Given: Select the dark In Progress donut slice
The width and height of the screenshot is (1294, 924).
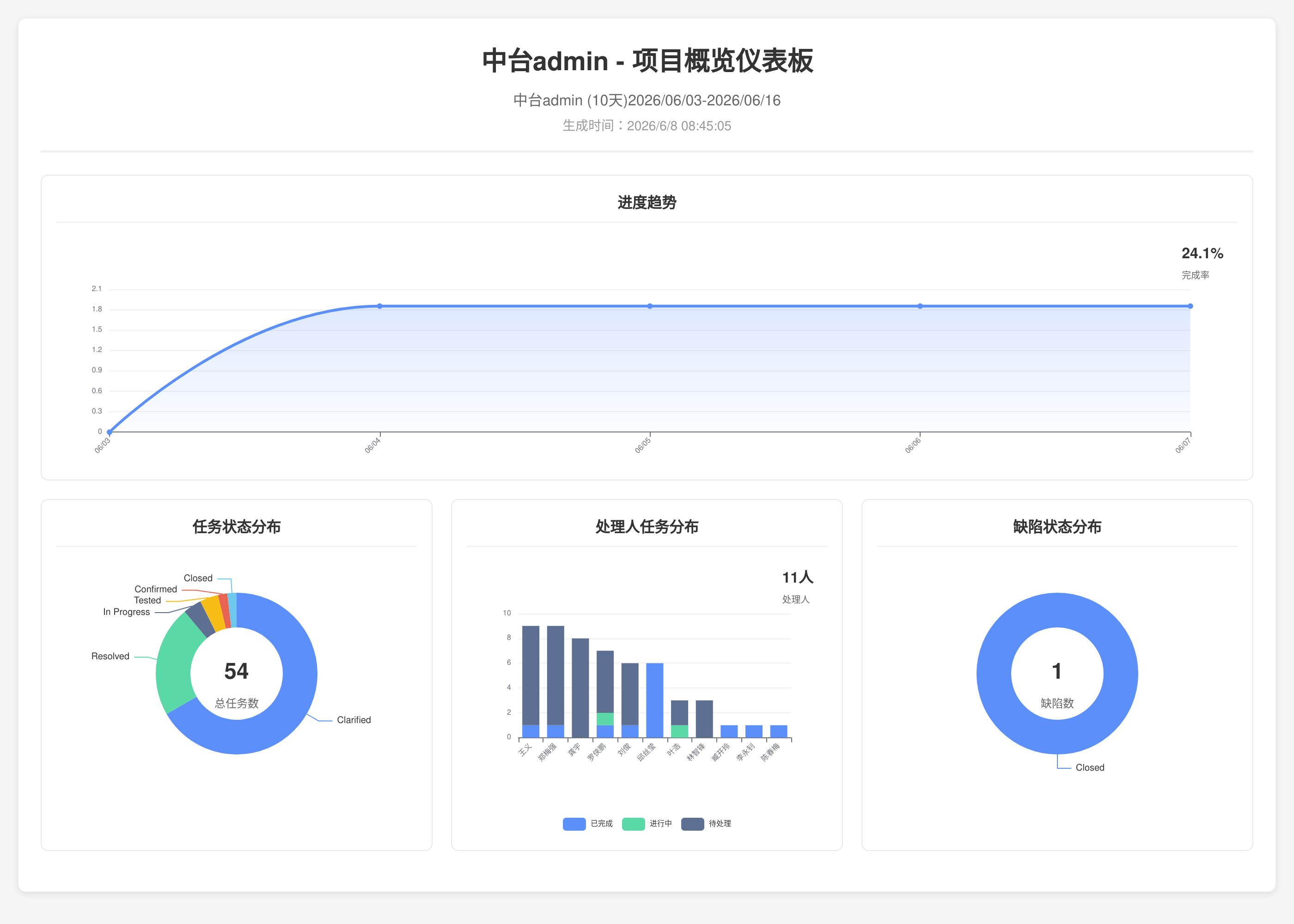Looking at the screenshot, I should pos(200,620).
